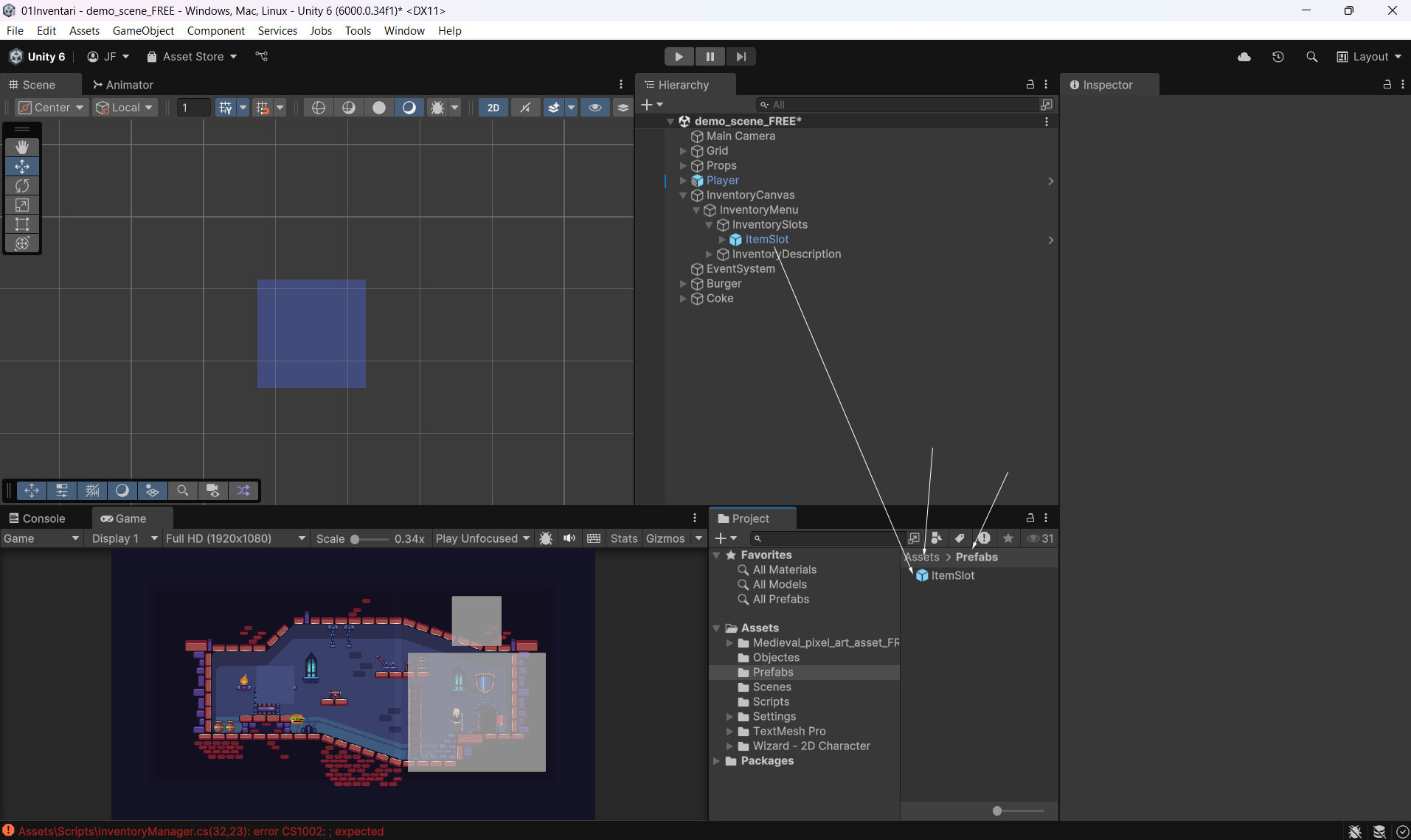
Task: Click the toolbar search magnifier icon
Action: [x=1311, y=57]
